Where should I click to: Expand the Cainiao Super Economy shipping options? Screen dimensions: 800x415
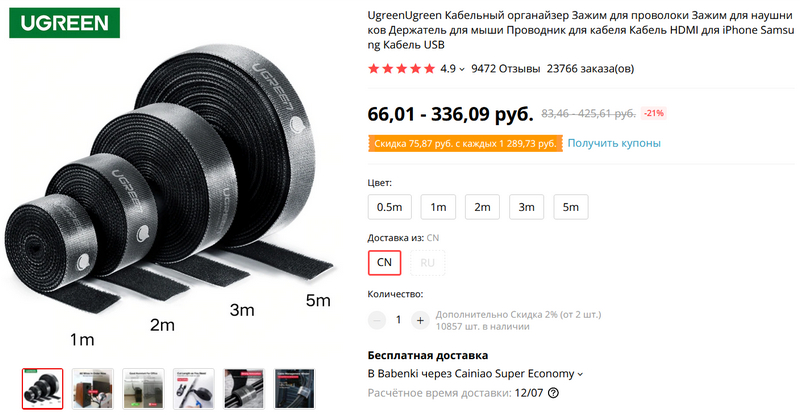(x=581, y=374)
